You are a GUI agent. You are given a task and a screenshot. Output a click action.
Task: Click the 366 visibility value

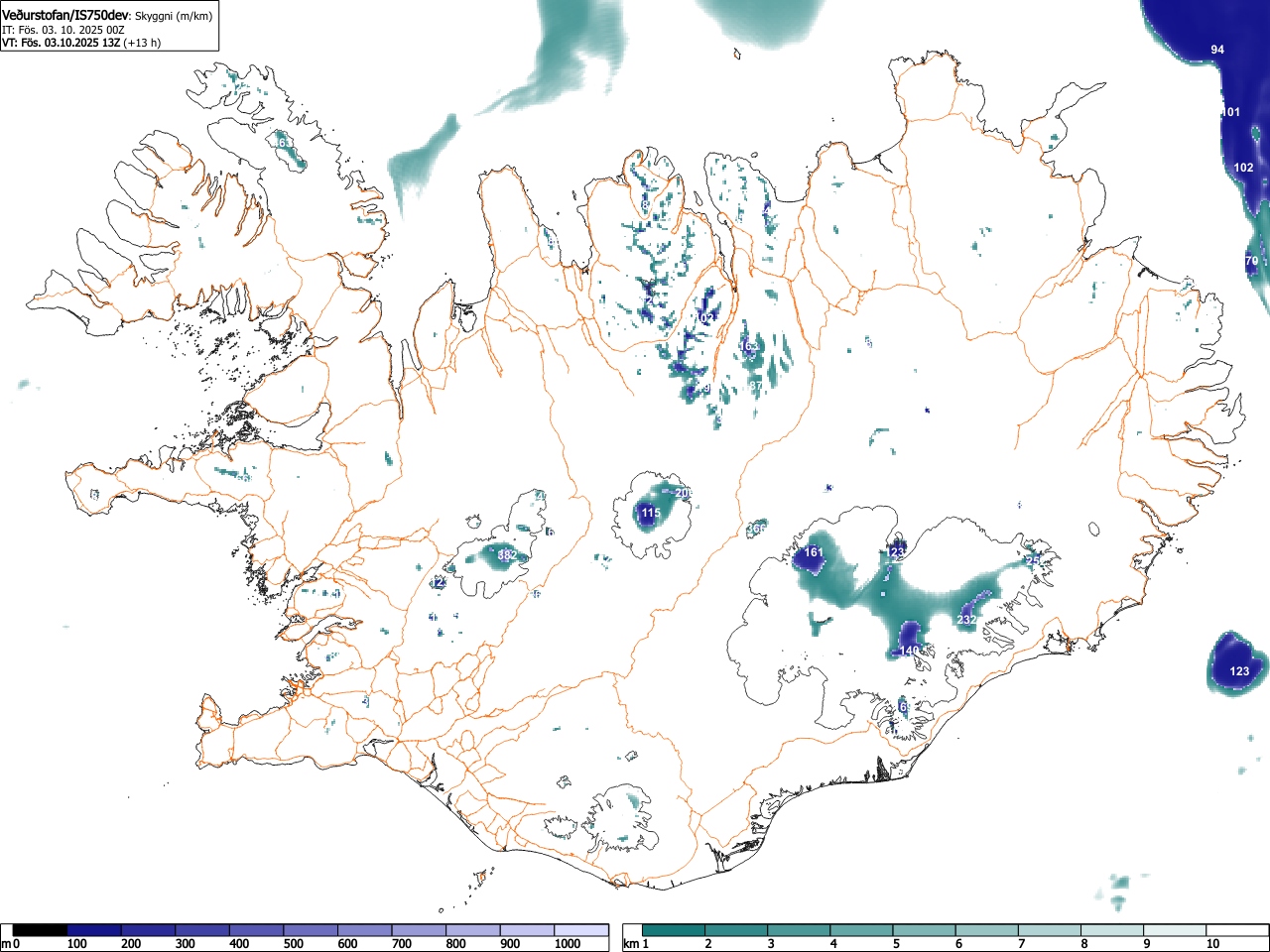click(756, 529)
